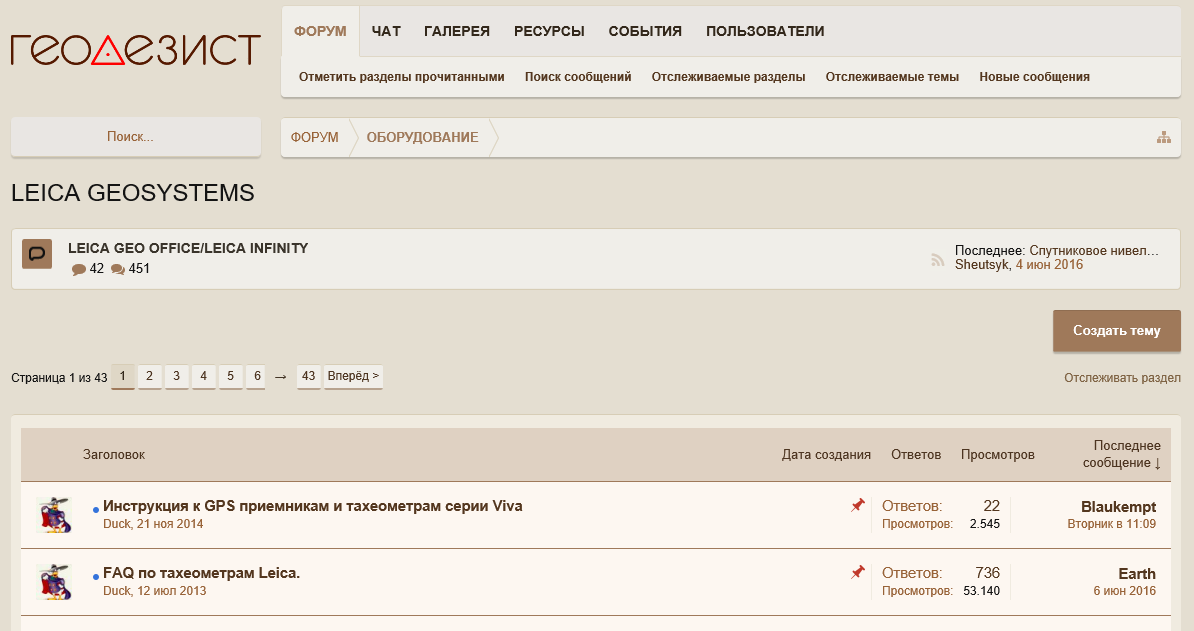Click view count 2.545

pyautogui.click(x=985, y=524)
